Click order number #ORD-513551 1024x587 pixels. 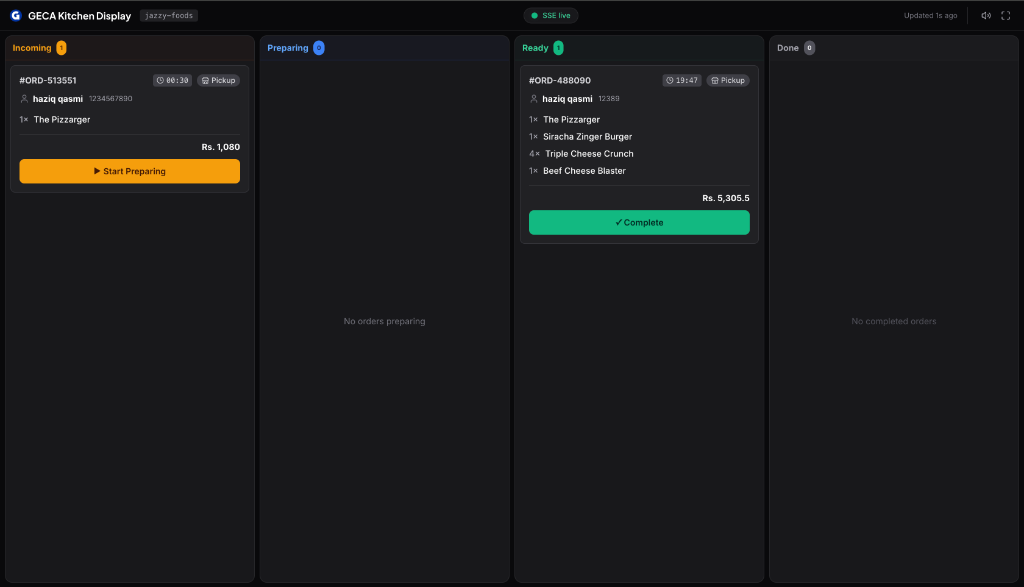(48, 80)
